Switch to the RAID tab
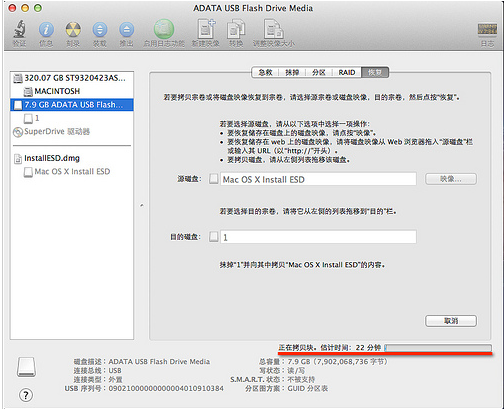The height and width of the screenshot is (409, 504). [x=347, y=72]
